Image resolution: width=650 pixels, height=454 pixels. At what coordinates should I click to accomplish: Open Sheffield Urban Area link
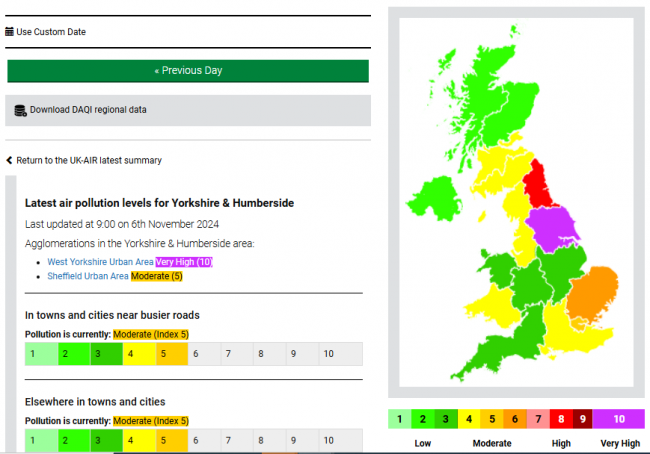pos(88,276)
